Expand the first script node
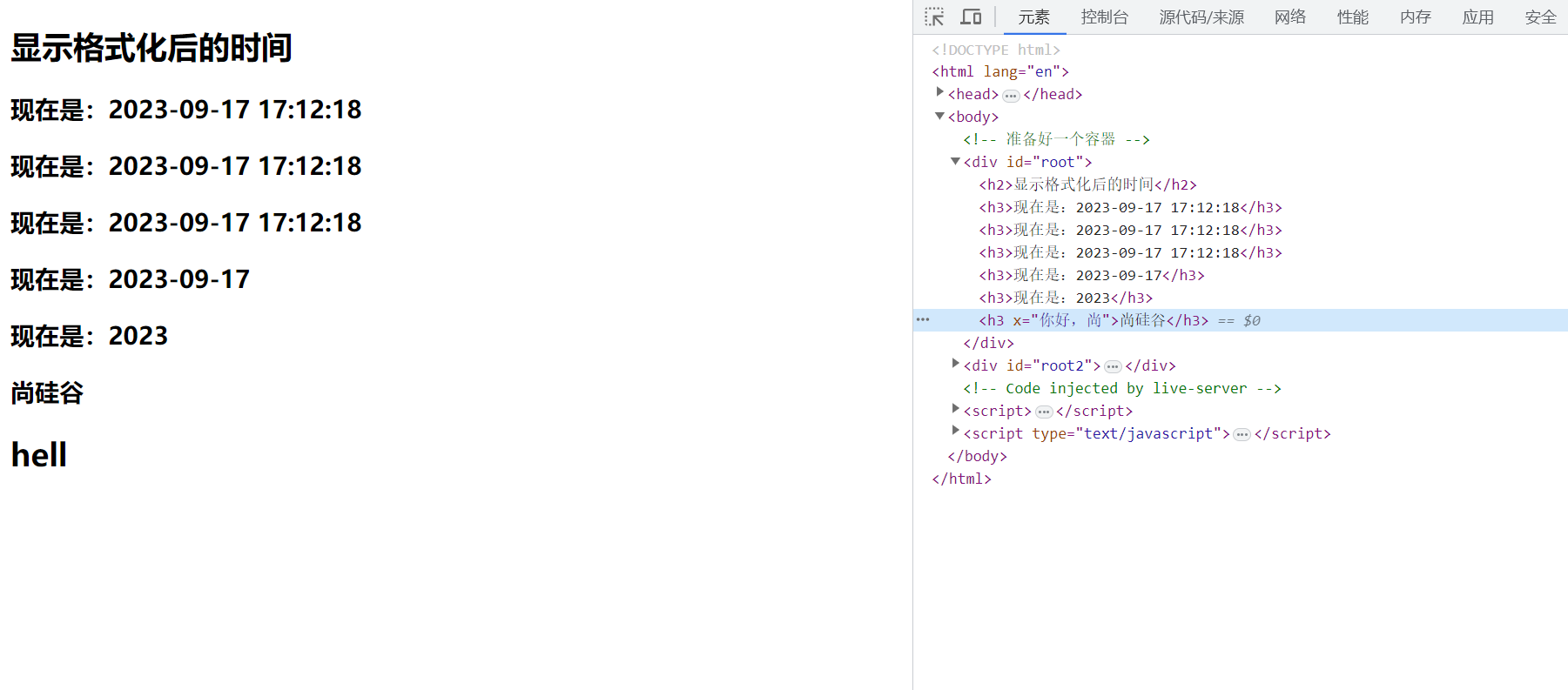The width and height of the screenshot is (1568, 690). point(955,409)
